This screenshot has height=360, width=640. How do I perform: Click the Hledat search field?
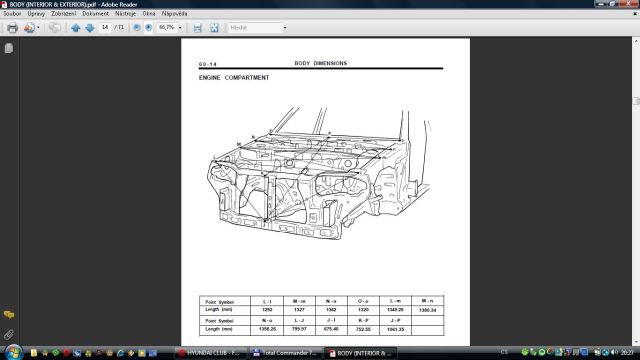[254, 28]
